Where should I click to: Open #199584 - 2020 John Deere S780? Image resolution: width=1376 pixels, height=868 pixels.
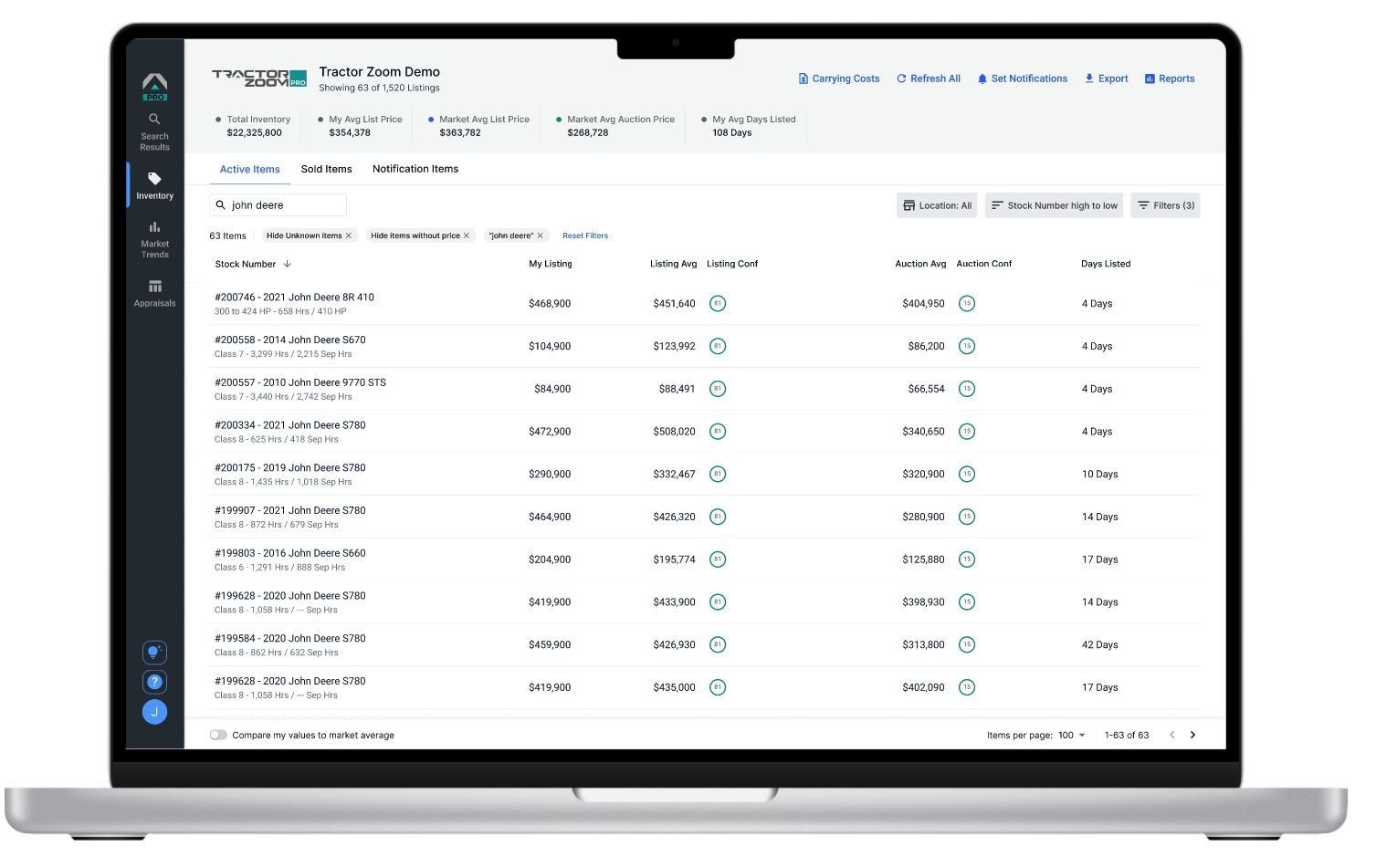pos(290,638)
